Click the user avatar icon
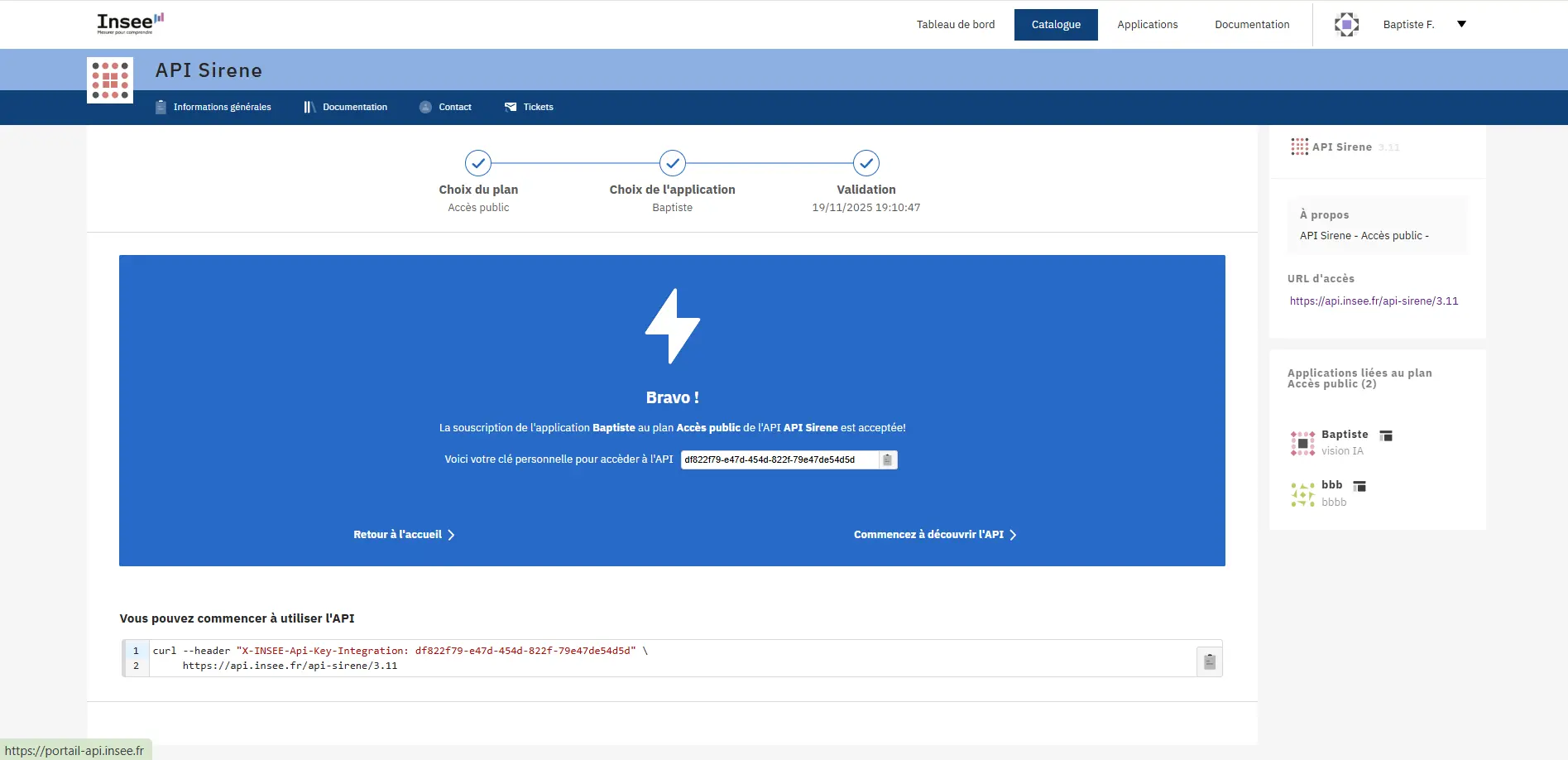The width and height of the screenshot is (1568, 760). click(1346, 24)
